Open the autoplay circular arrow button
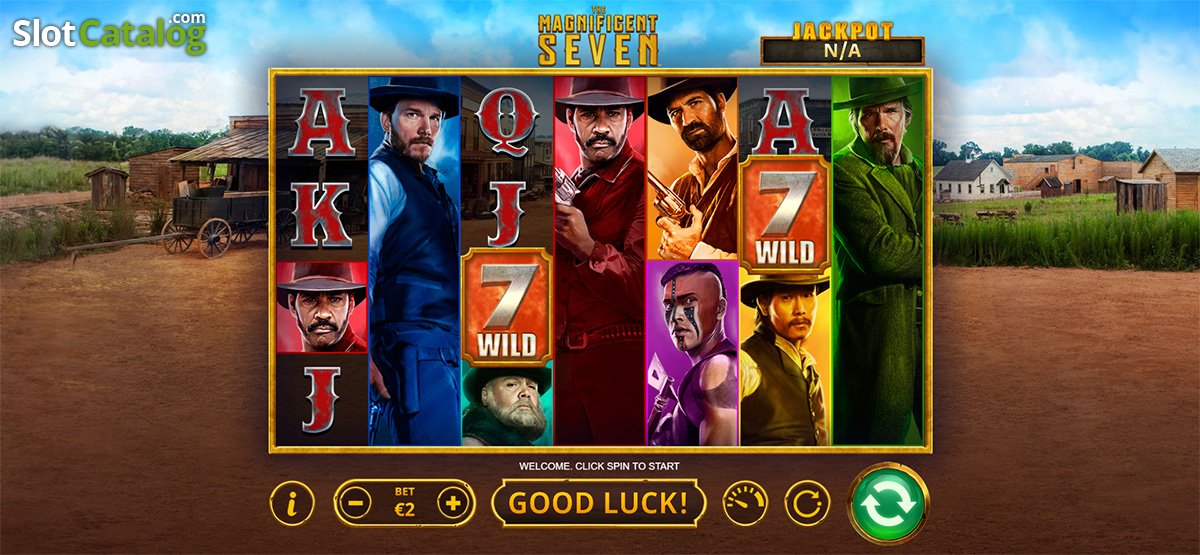The width and height of the screenshot is (1200, 555). click(806, 503)
